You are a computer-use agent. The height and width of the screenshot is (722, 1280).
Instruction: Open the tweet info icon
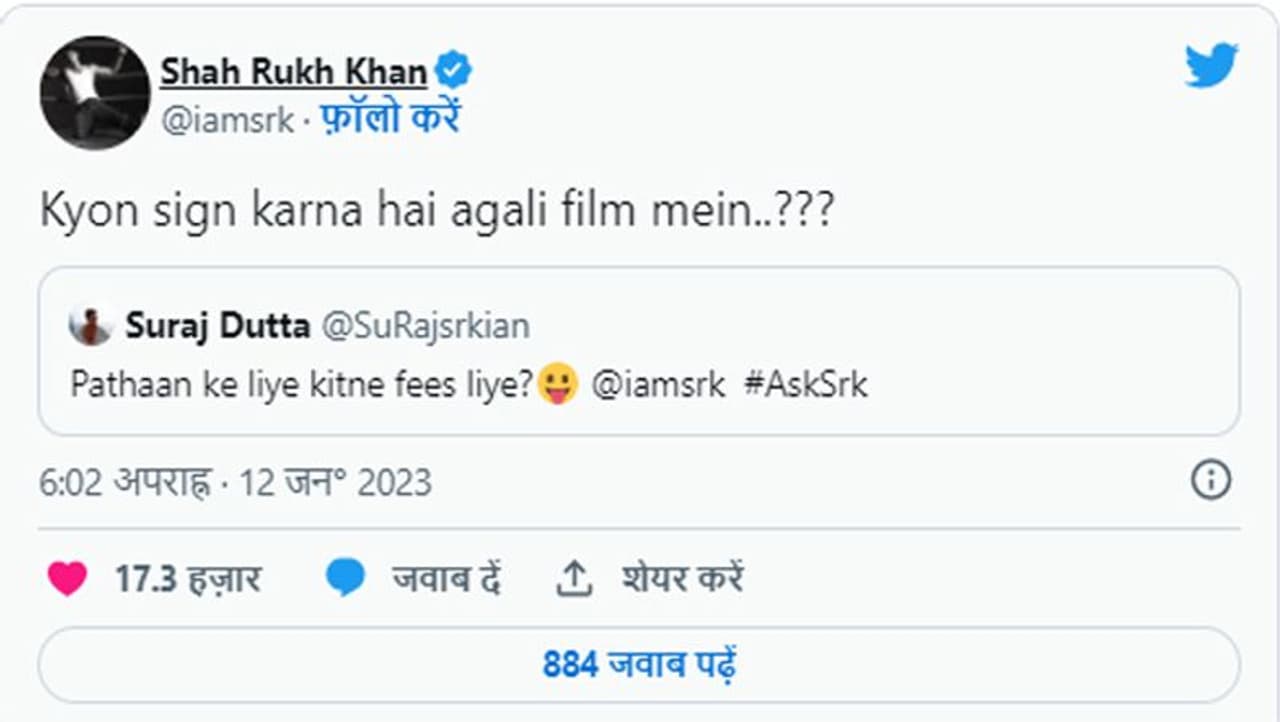[1211, 481]
